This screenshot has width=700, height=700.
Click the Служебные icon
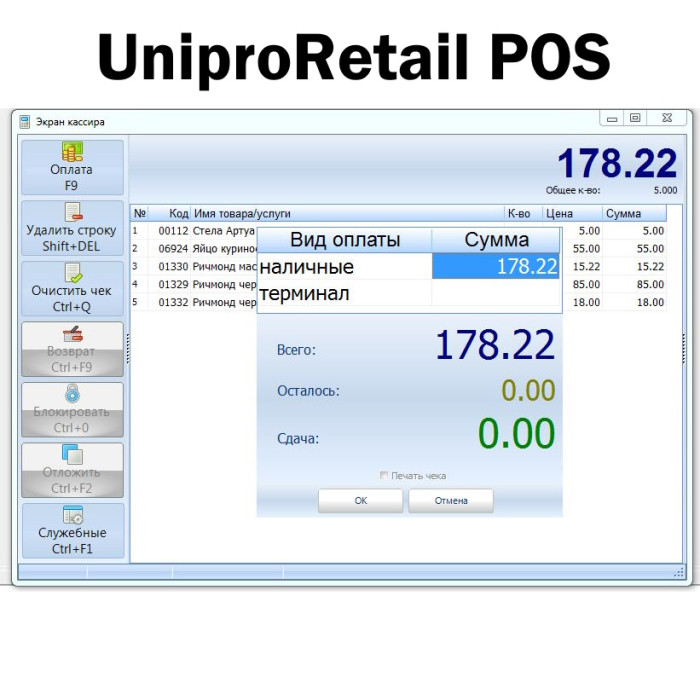pos(72,515)
